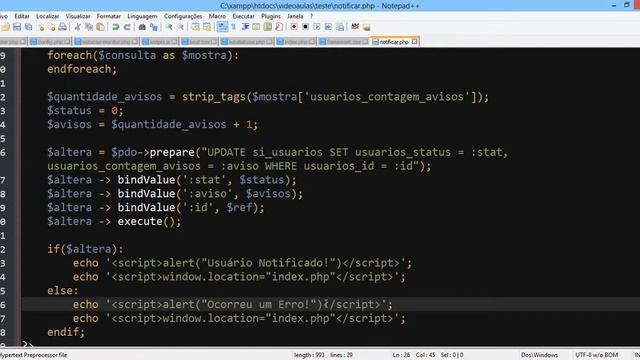640x360 pixels.
Task: Click the Save All toolbar icon
Action: (29, 27)
